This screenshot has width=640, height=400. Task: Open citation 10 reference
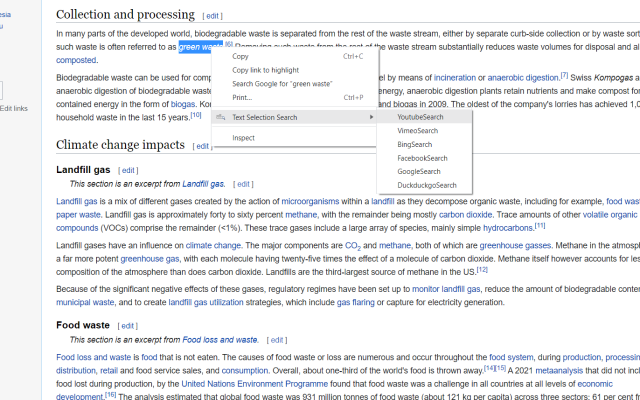pyautogui.click(x=196, y=115)
